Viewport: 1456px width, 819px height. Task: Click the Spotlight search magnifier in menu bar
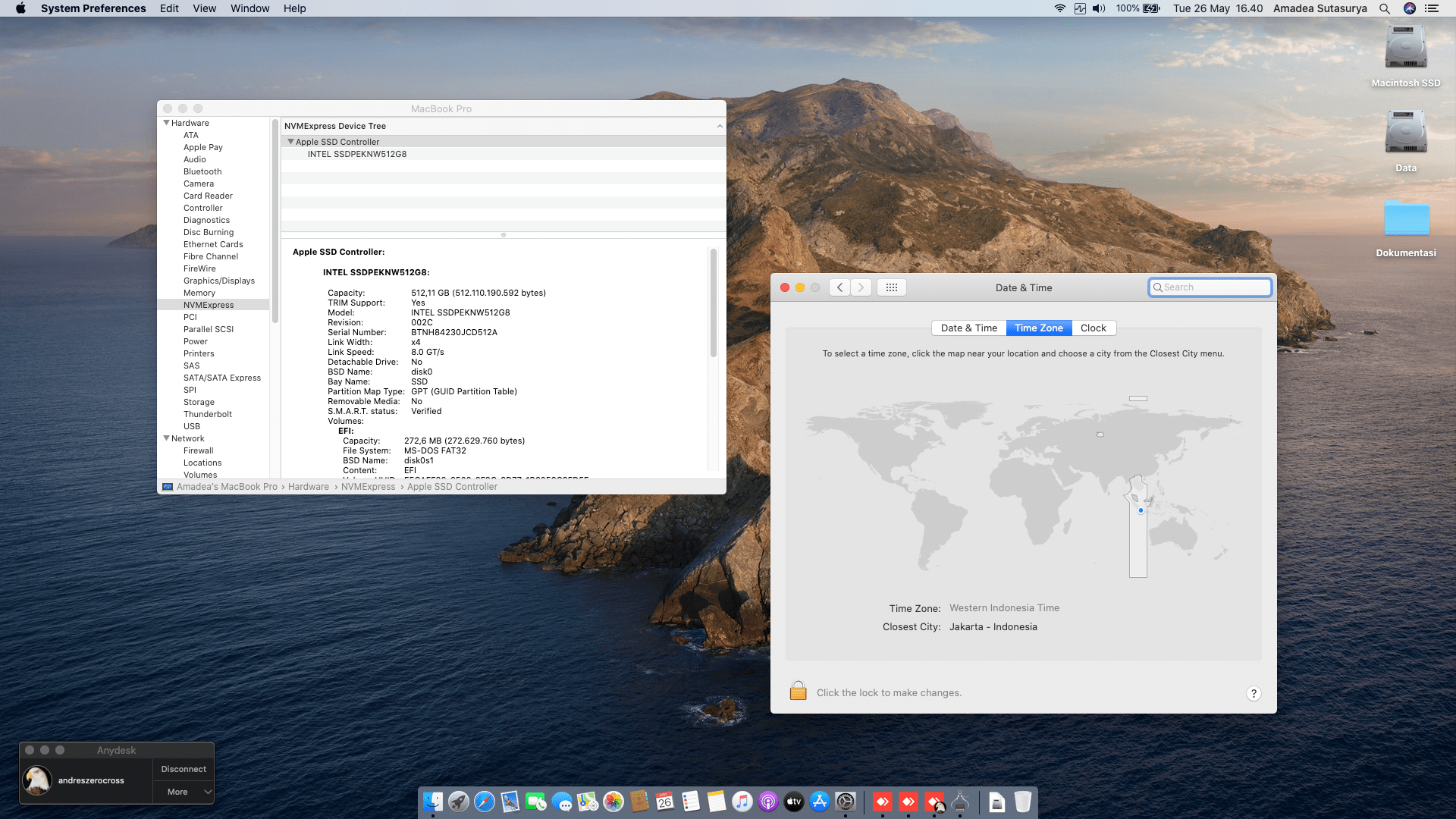tap(1385, 8)
